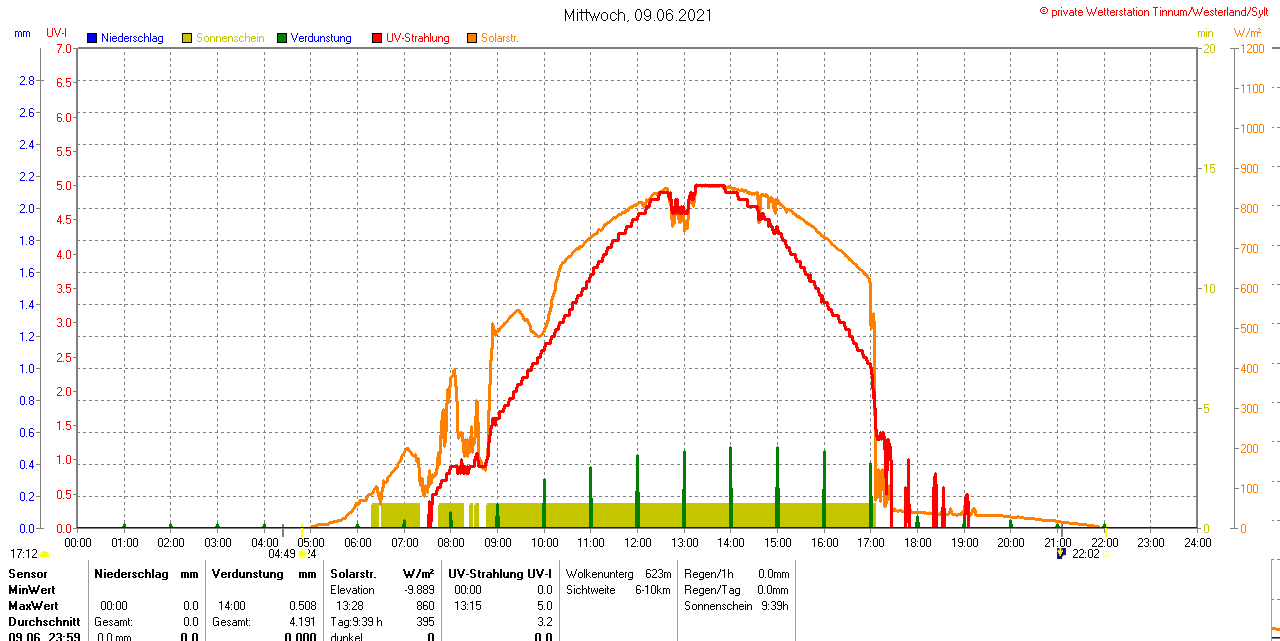Click the small yellow square after 22:02
This screenshot has width=1280, height=641.
1107,554
